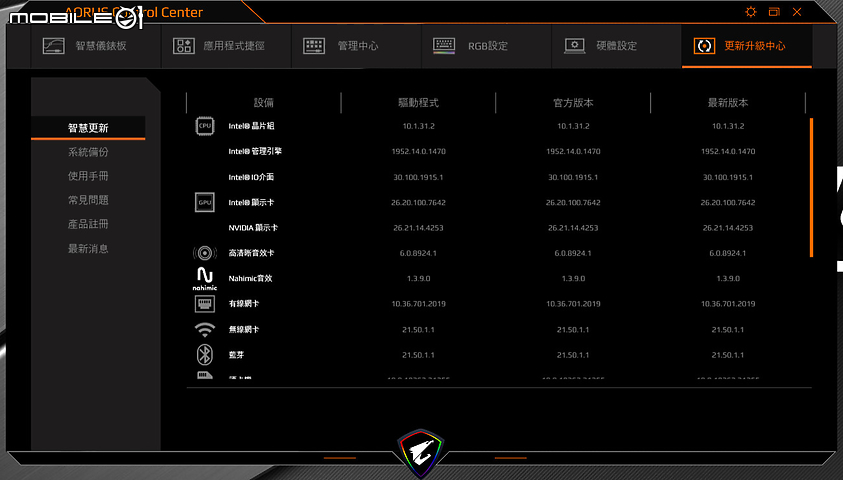843x480 pixels.
Task: Click the RGB keyboard icon
Action: tap(444, 46)
